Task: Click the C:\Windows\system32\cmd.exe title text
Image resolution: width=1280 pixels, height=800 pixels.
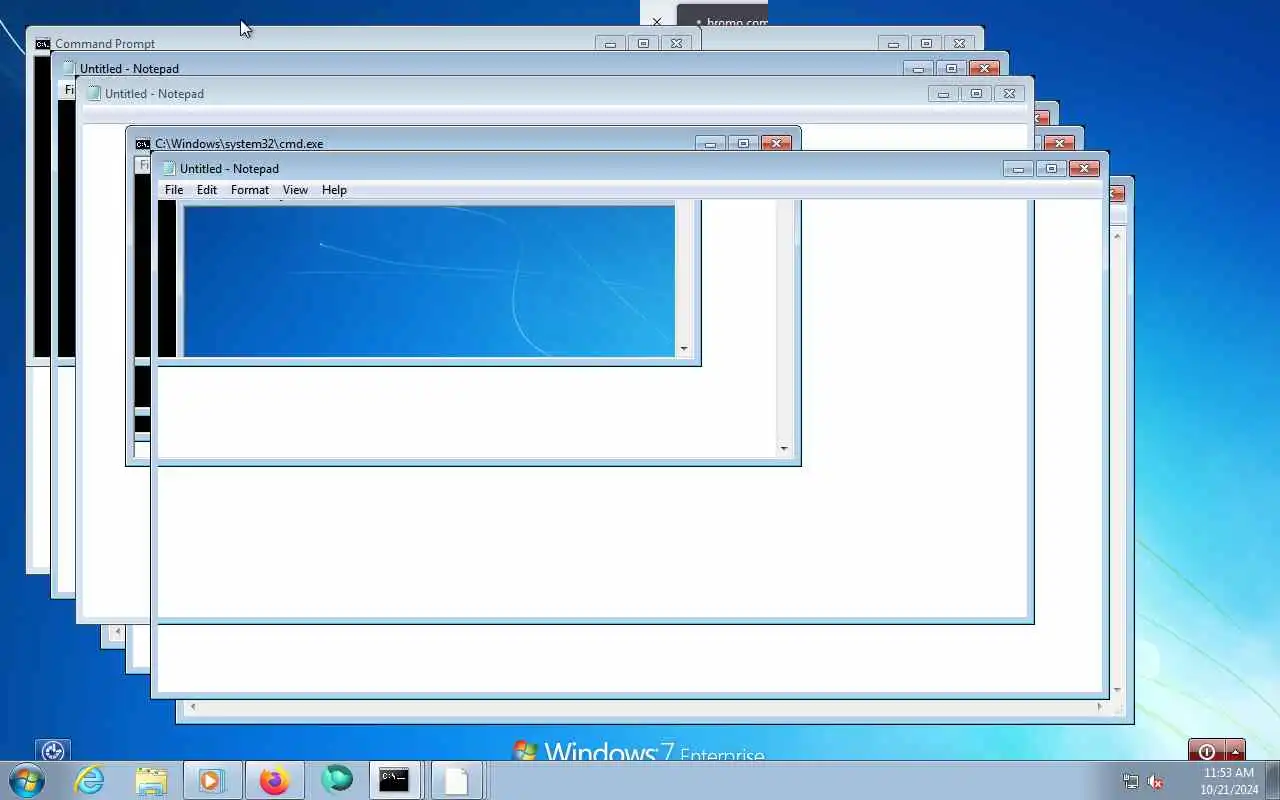Action: pos(239,144)
